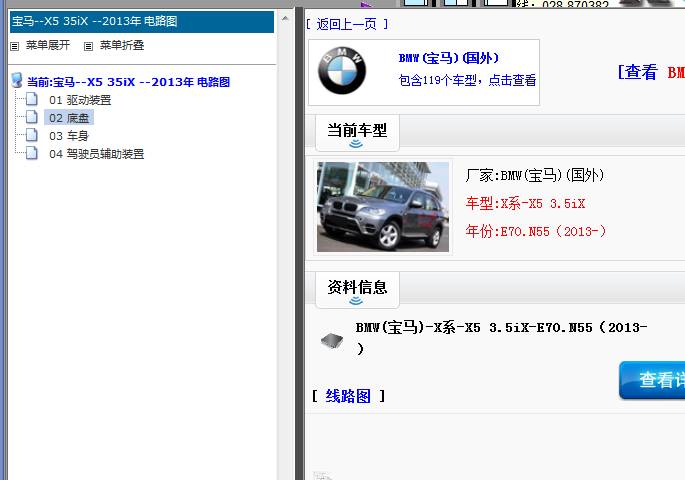Image resolution: width=685 pixels, height=480 pixels.
Task: Expand all menus via 菜单展开
Action: [48, 45]
